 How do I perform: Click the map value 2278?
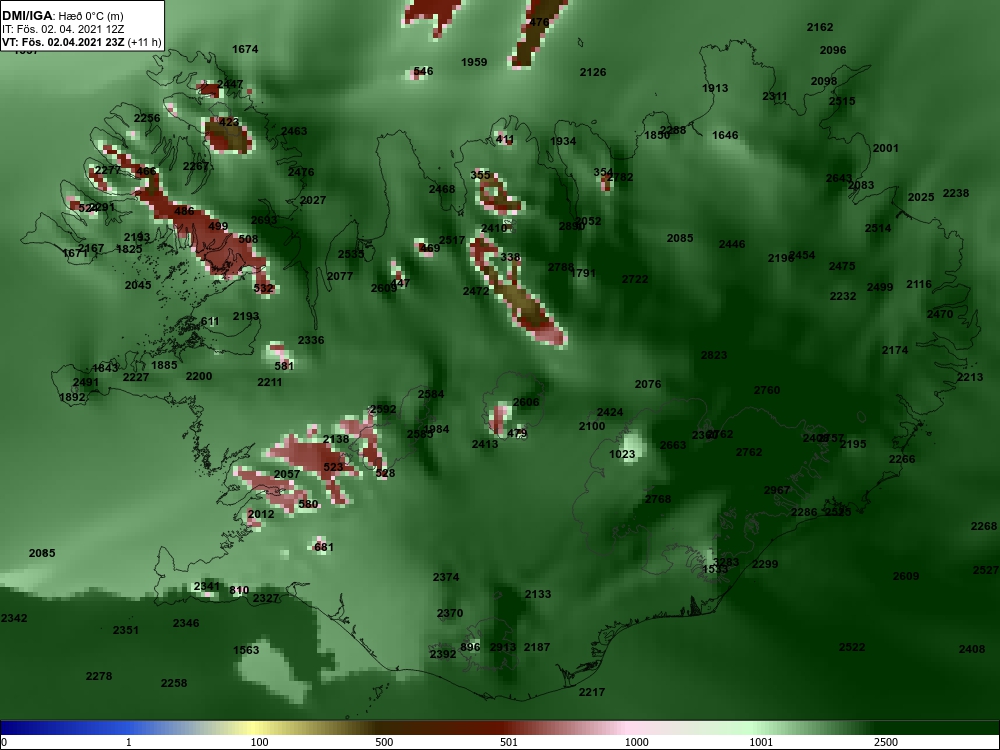99,676
